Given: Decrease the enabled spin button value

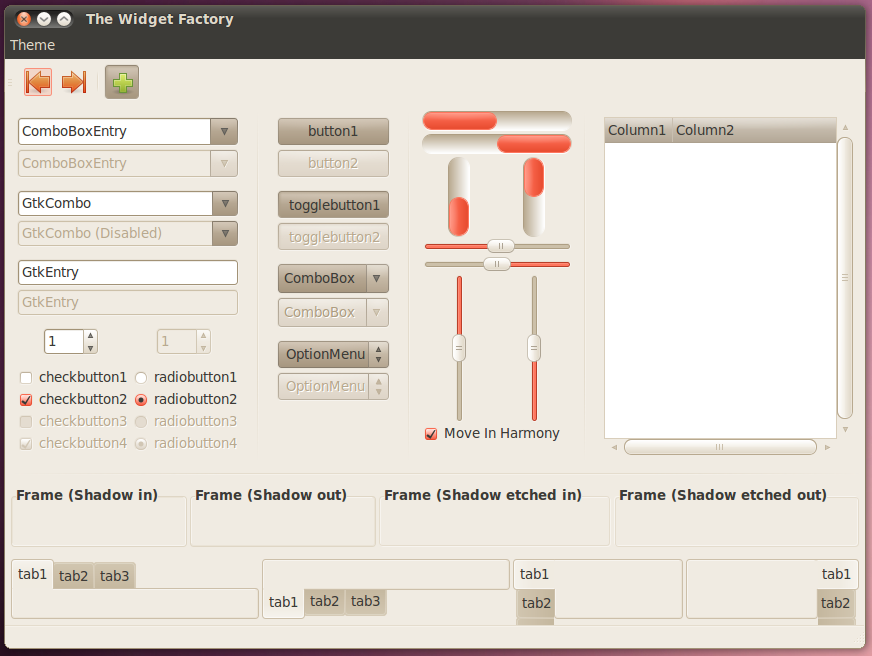Looking at the screenshot, I should tap(91, 347).
